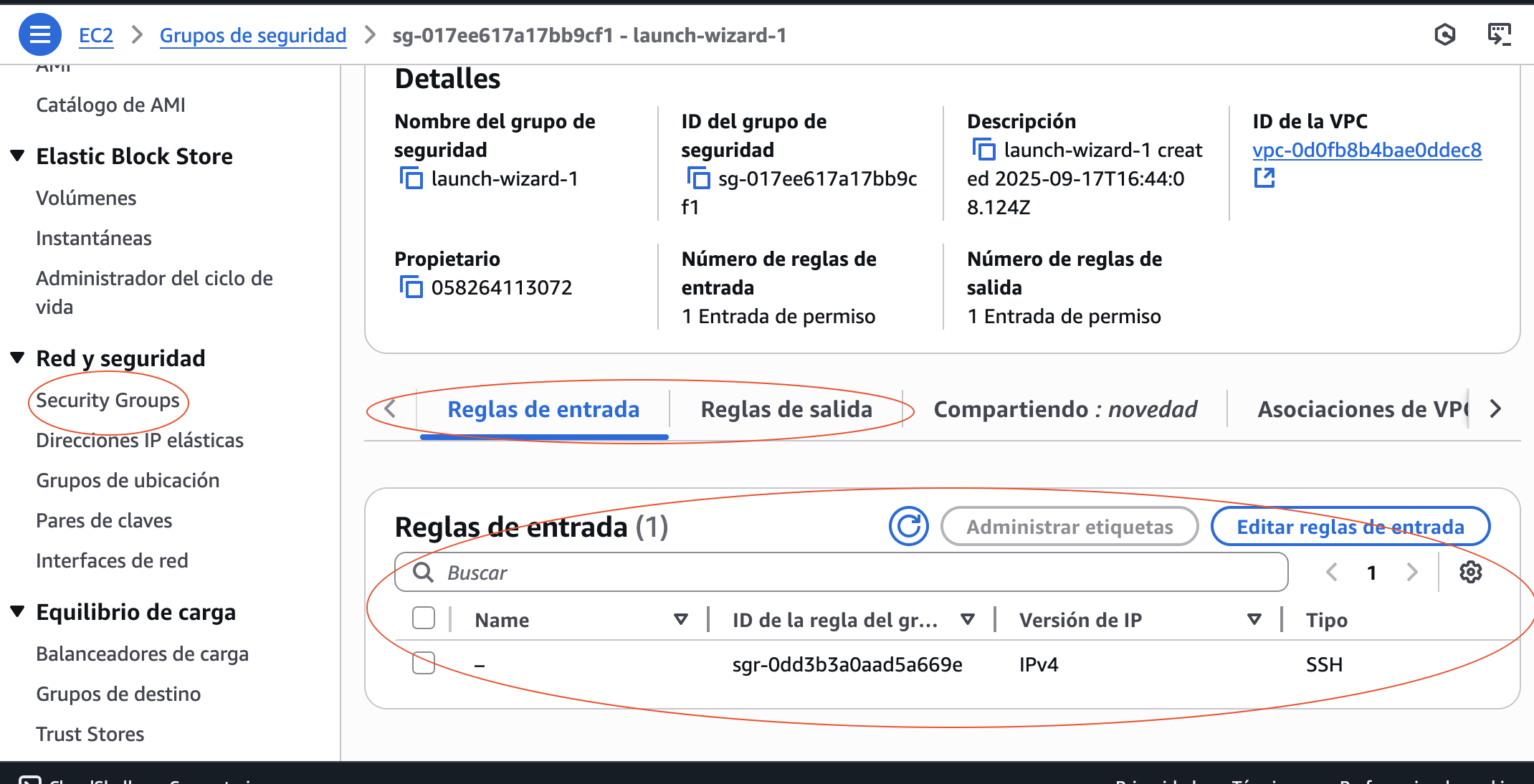Click the Buscar search field
The width and height of the screenshot is (1534, 784).
841,572
